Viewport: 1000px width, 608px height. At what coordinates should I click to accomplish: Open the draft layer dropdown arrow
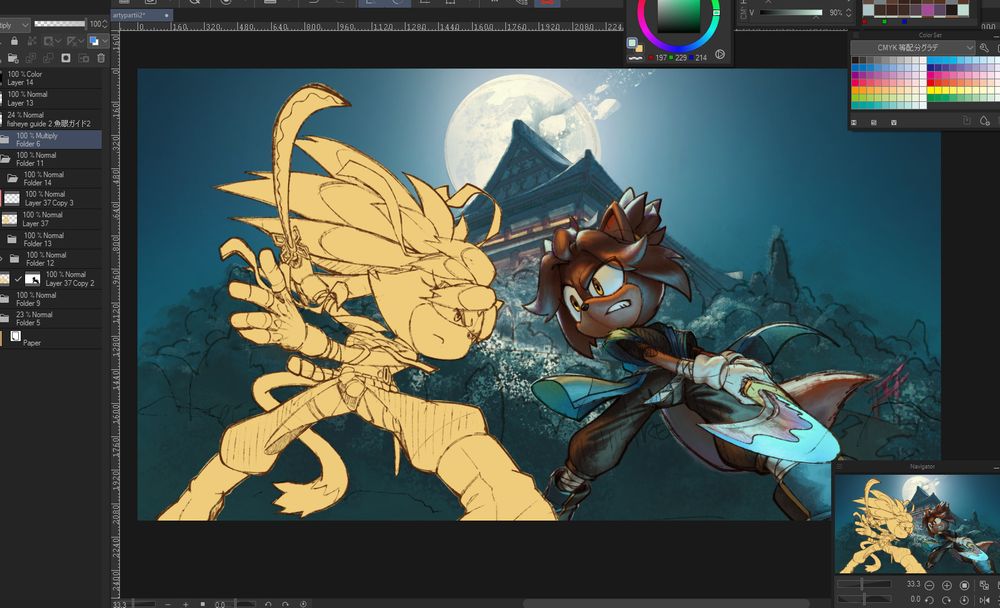click(82, 41)
